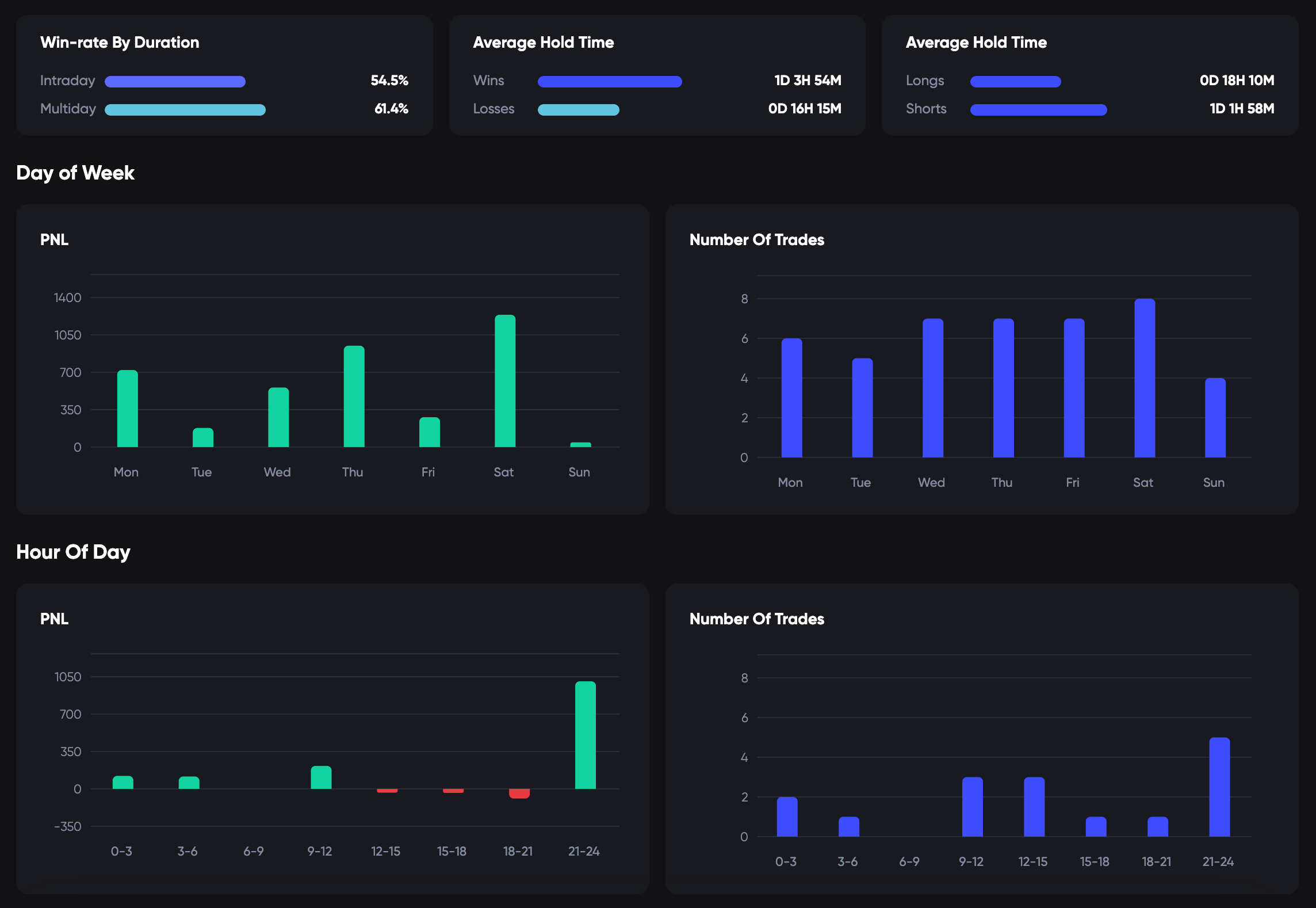Click the Losses average hold time bar
This screenshot has width=1316, height=908.
tap(578, 109)
